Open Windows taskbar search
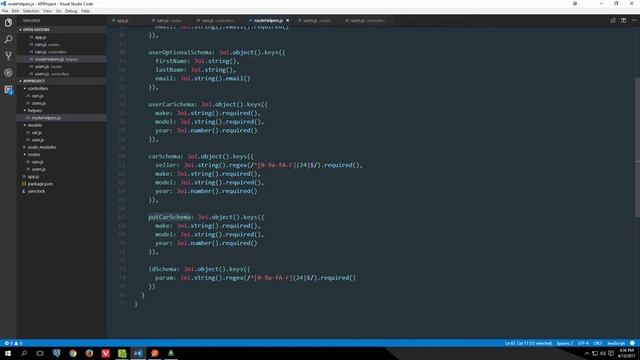The width and height of the screenshot is (640, 360). point(24,353)
